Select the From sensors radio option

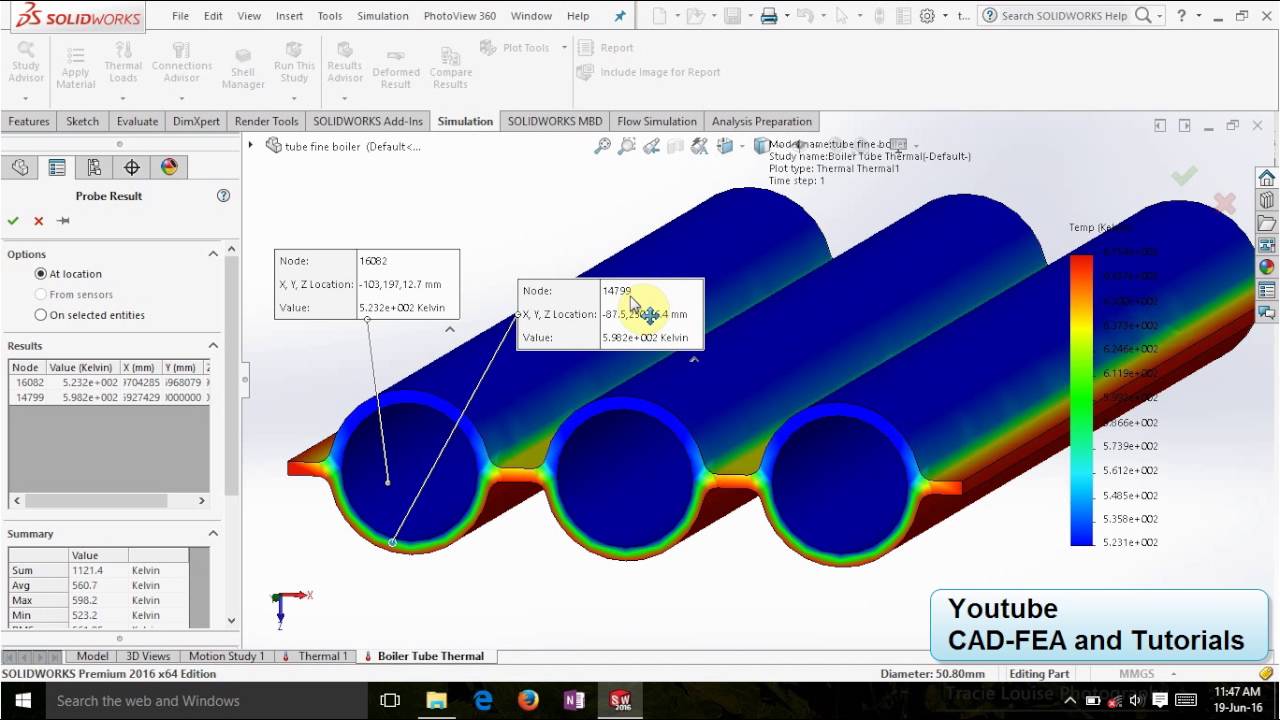[x=41, y=295]
